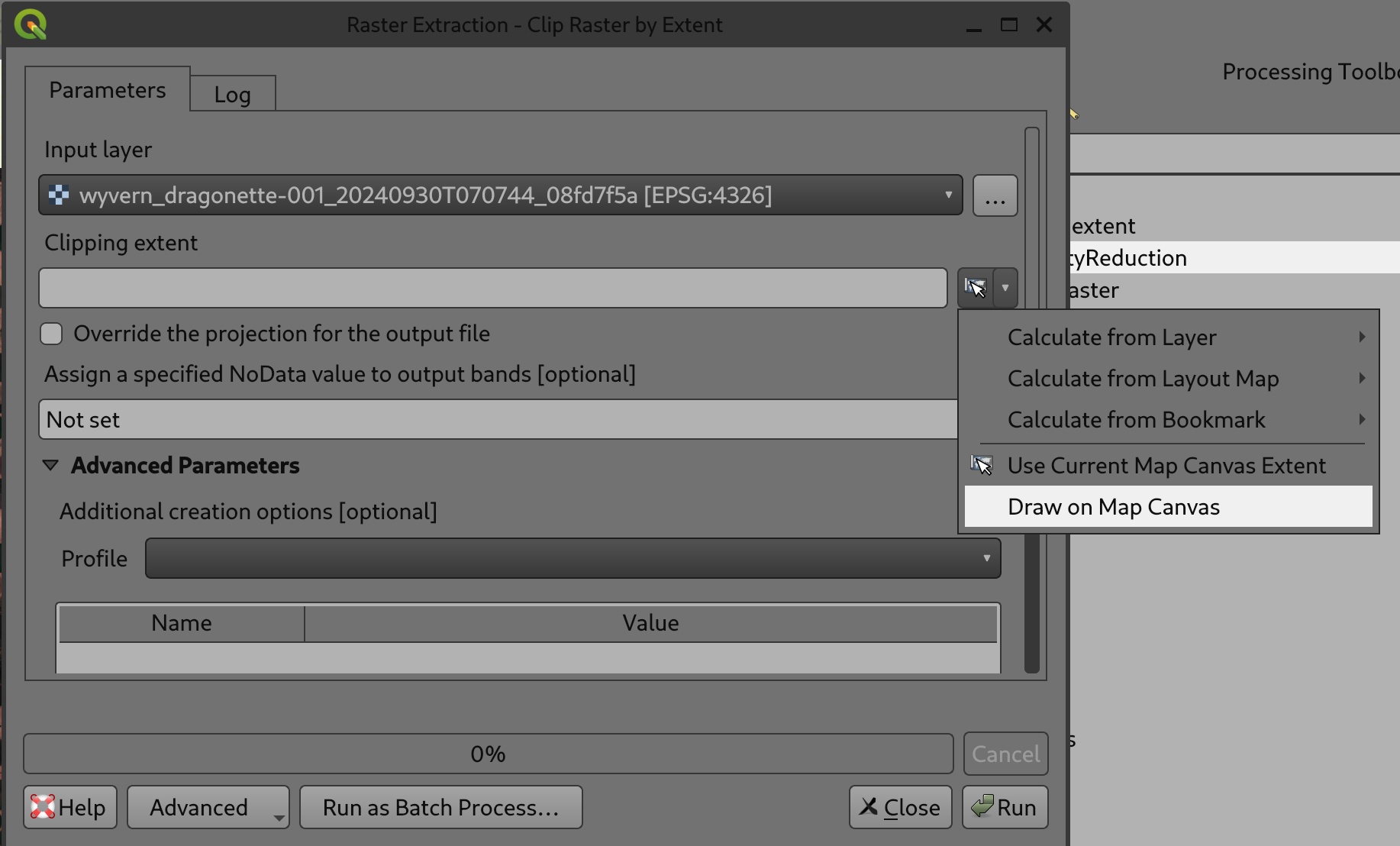Click the cursor icon beside Use Current Map Canvas Extent
1400x846 pixels.
click(982, 465)
